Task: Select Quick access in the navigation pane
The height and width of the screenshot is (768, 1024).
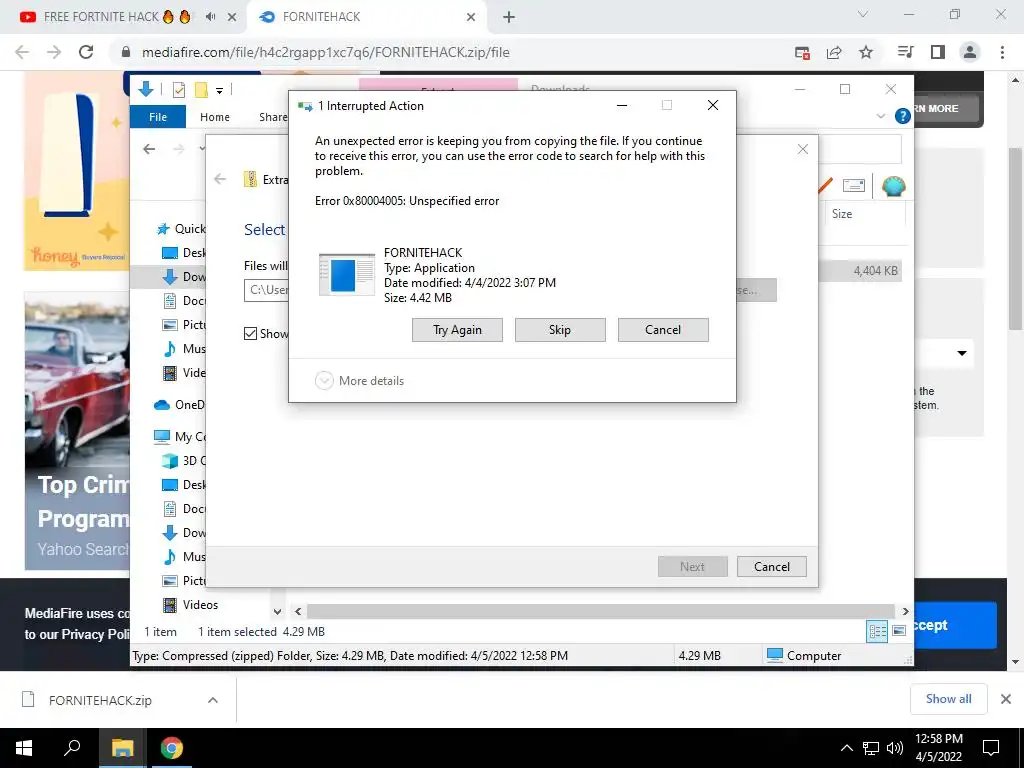Action: pyautogui.click(x=181, y=229)
